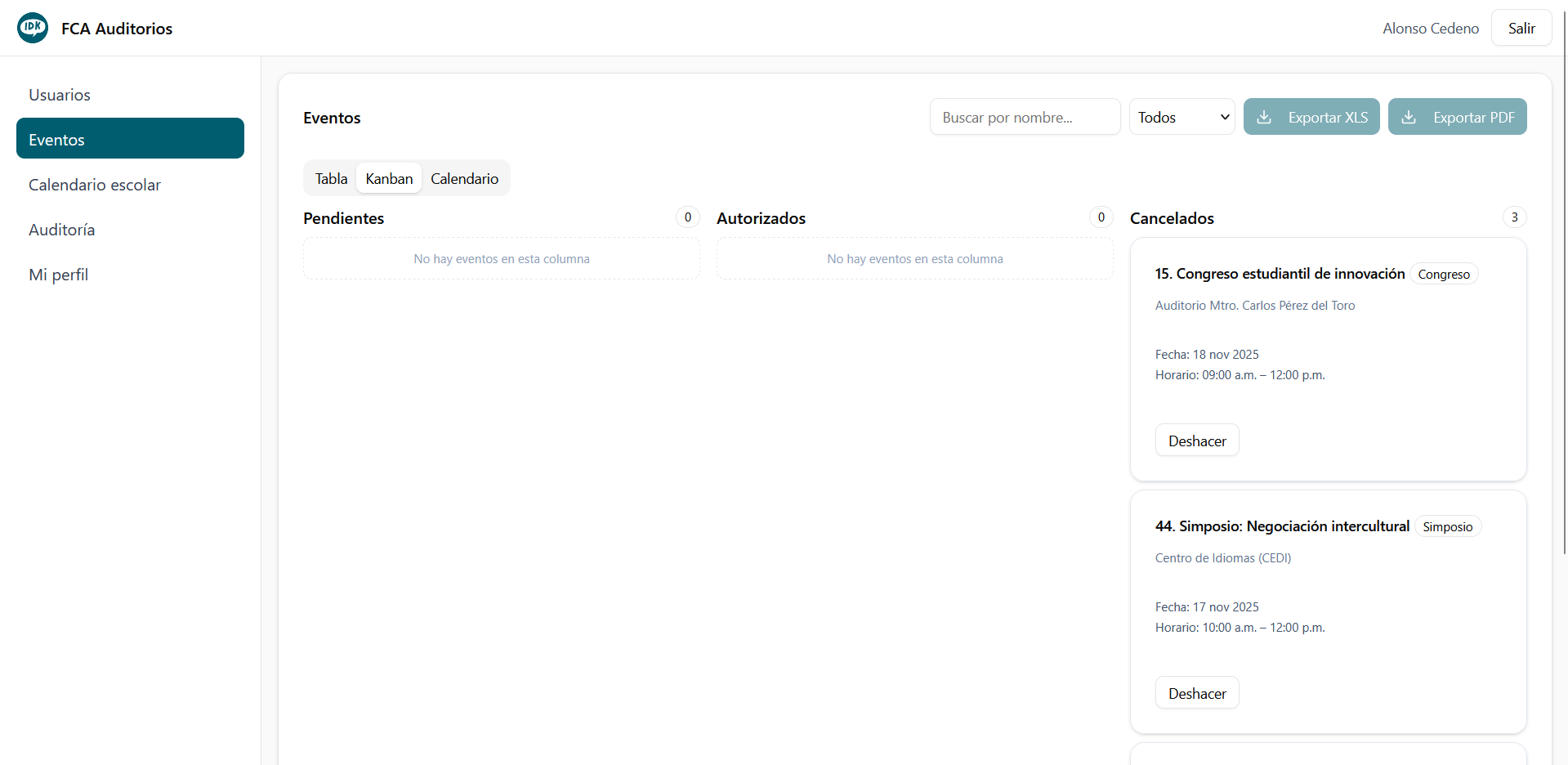Undo cancellation of Simposio: Negociación intercultural
The height and width of the screenshot is (765, 1568).
point(1197,693)
